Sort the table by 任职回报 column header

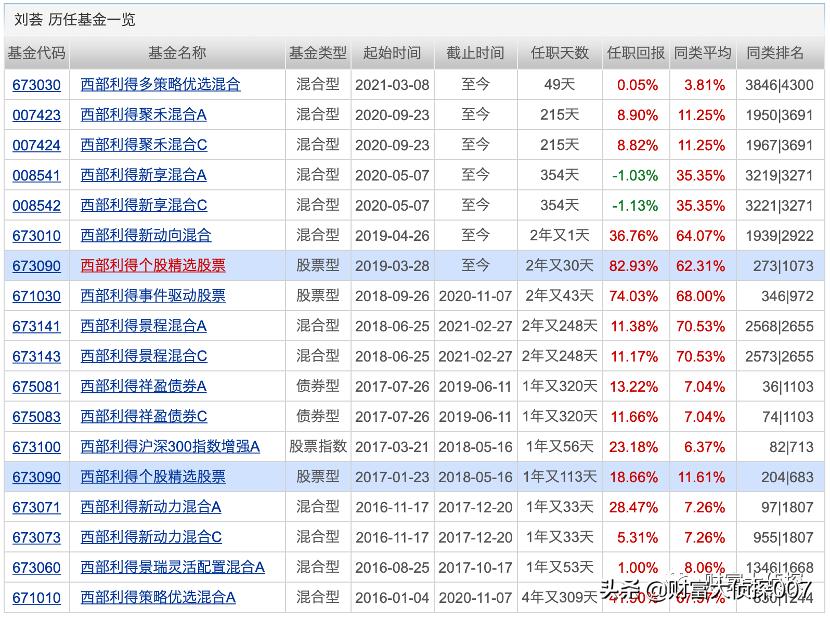(x=632, y=54)
